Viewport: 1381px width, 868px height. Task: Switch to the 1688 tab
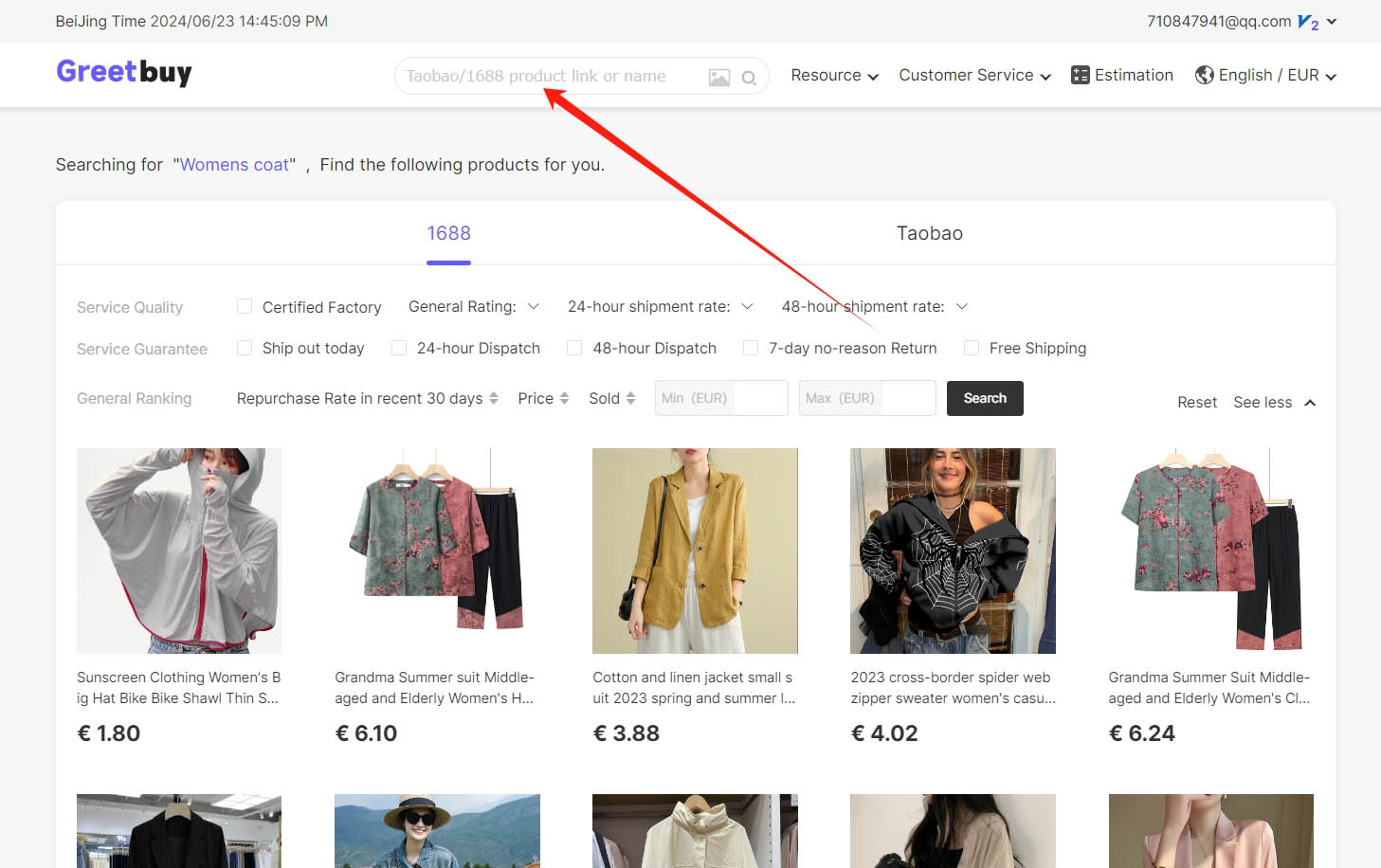(x=448, y=233)
